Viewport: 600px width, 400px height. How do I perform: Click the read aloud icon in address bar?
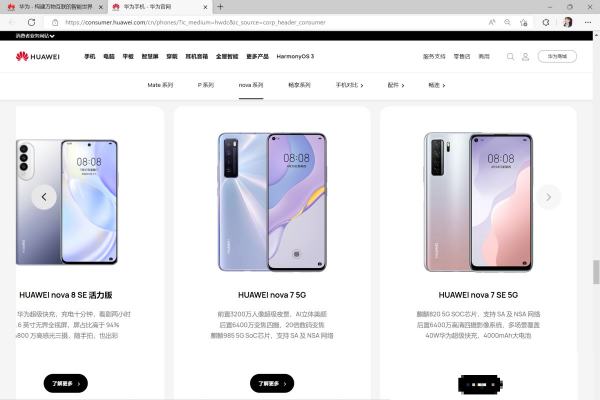tap(492, 22)
